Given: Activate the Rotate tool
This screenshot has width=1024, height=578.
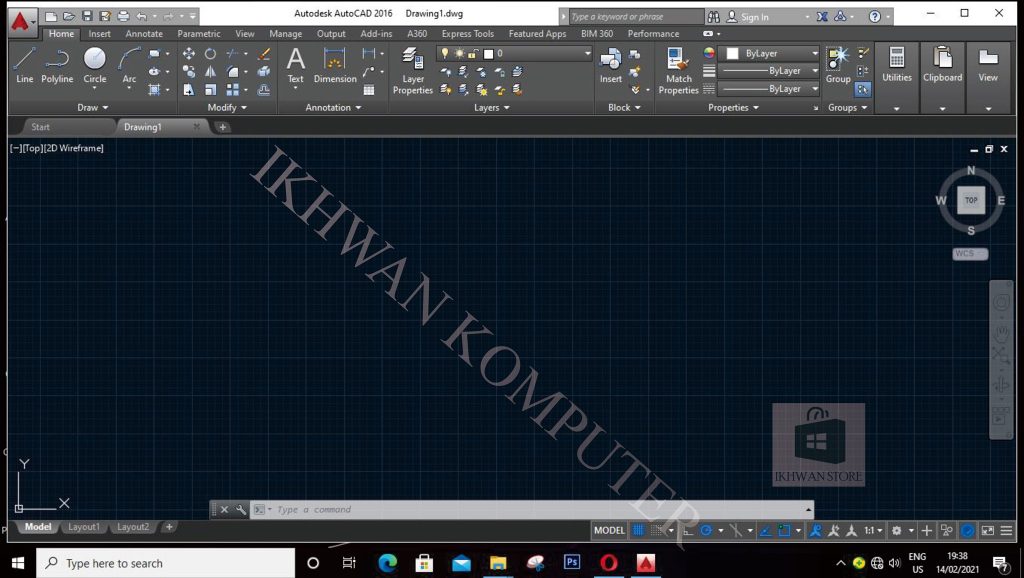Looking at the screenshot, I should point(210,54).
